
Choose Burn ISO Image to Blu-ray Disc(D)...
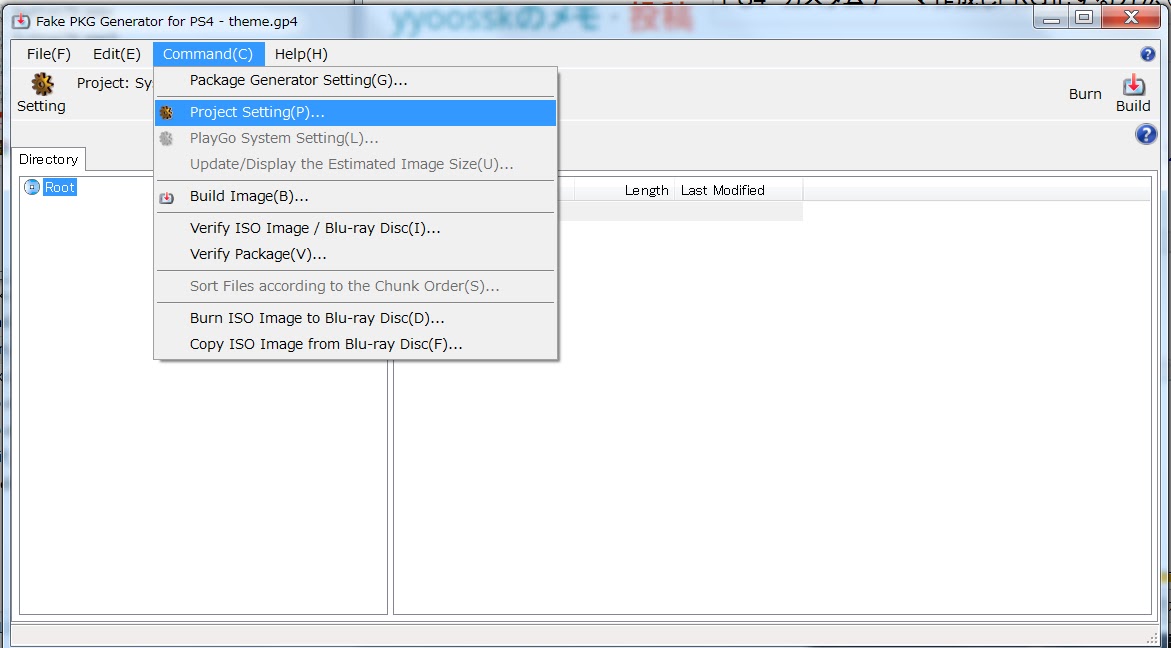point(355,318)
